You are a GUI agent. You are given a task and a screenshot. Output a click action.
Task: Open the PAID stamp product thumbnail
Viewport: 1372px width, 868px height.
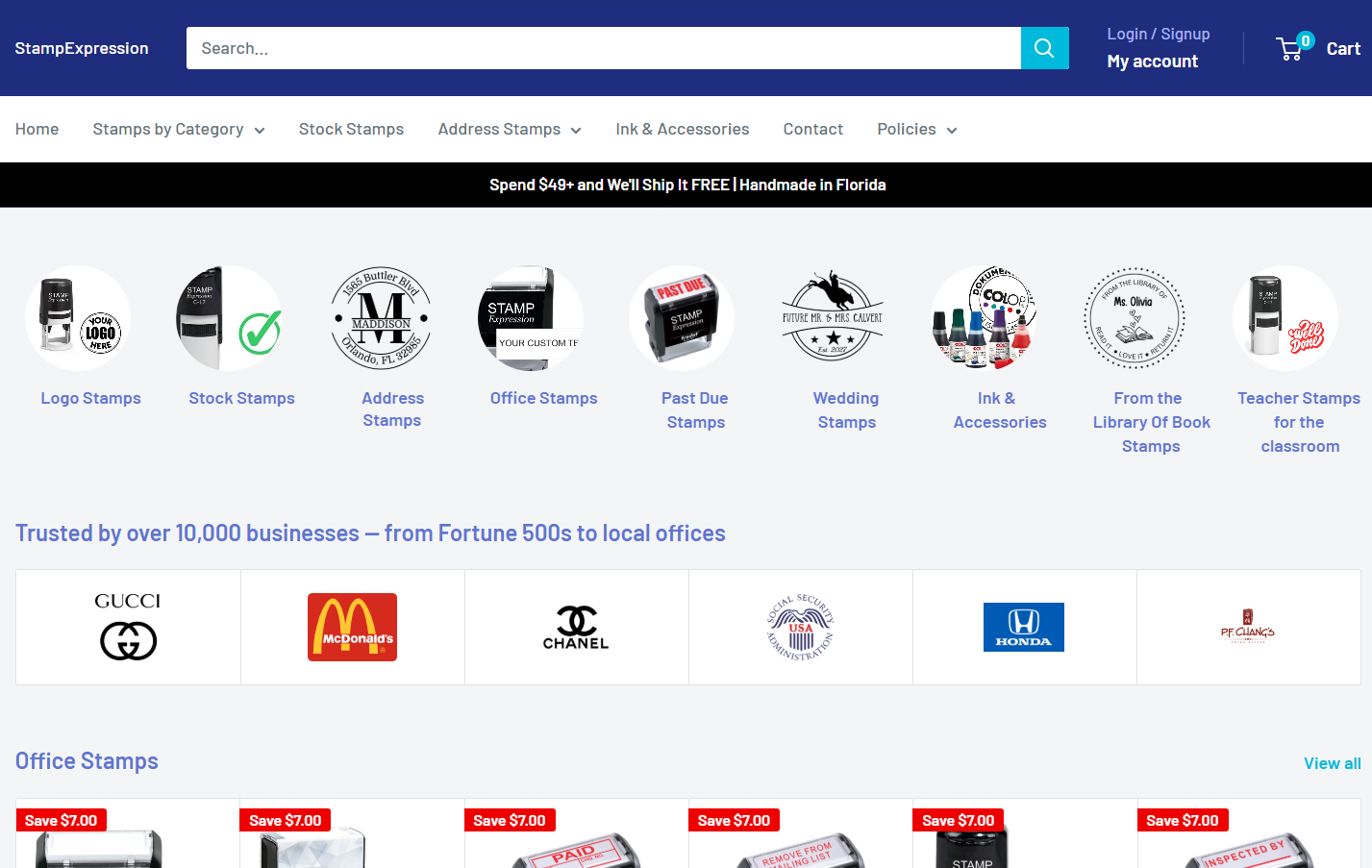[x=576, y=848]
